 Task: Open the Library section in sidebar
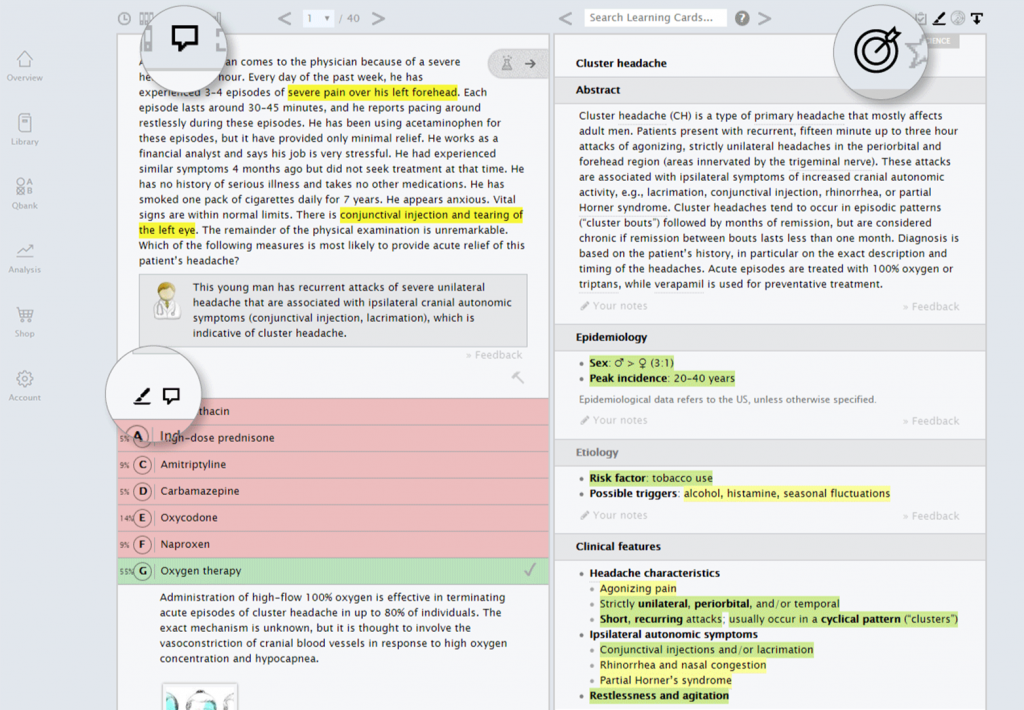coord(25,129)
